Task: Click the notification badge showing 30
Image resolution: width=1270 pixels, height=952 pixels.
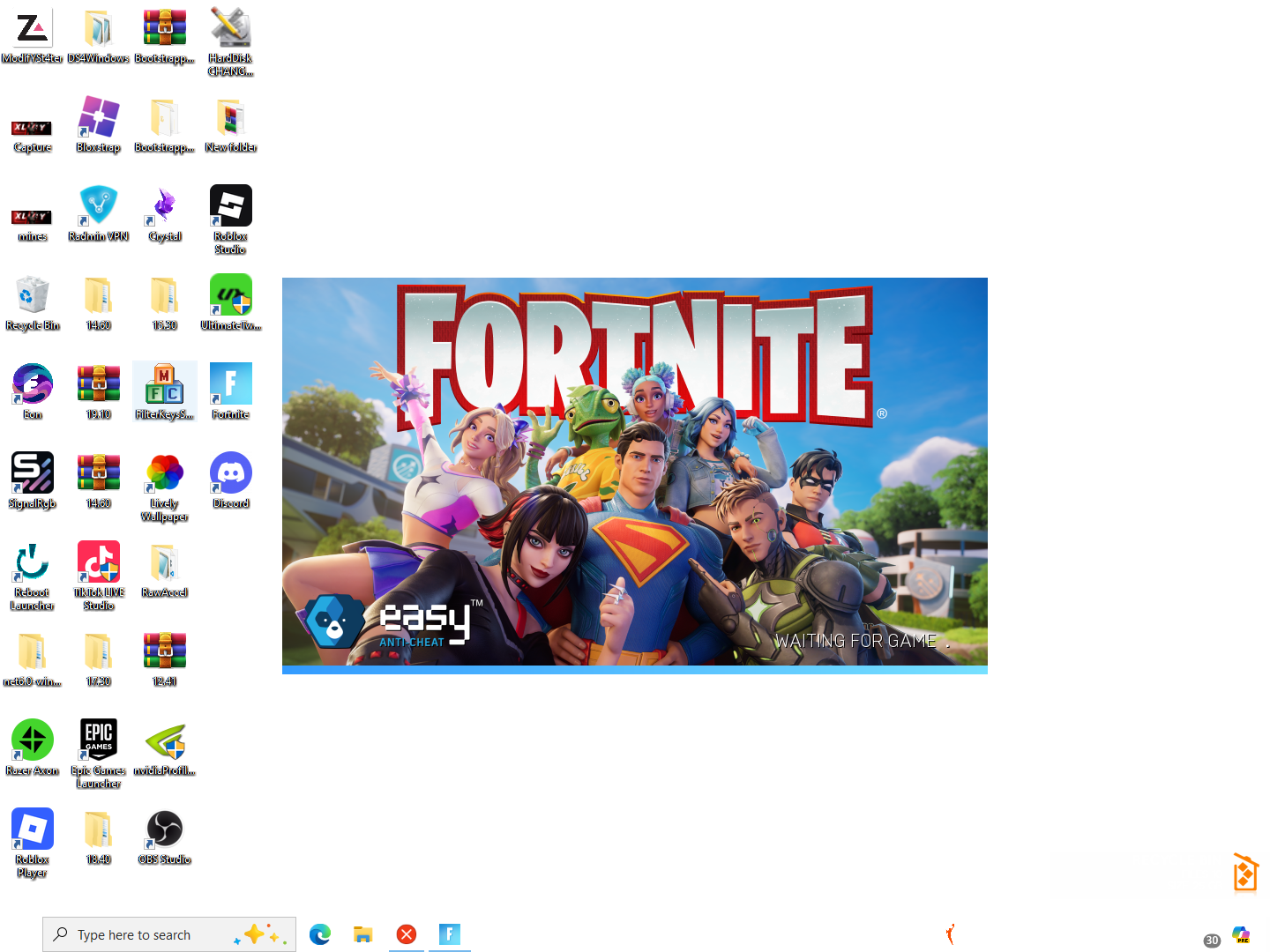Action: pos(1213,941)
